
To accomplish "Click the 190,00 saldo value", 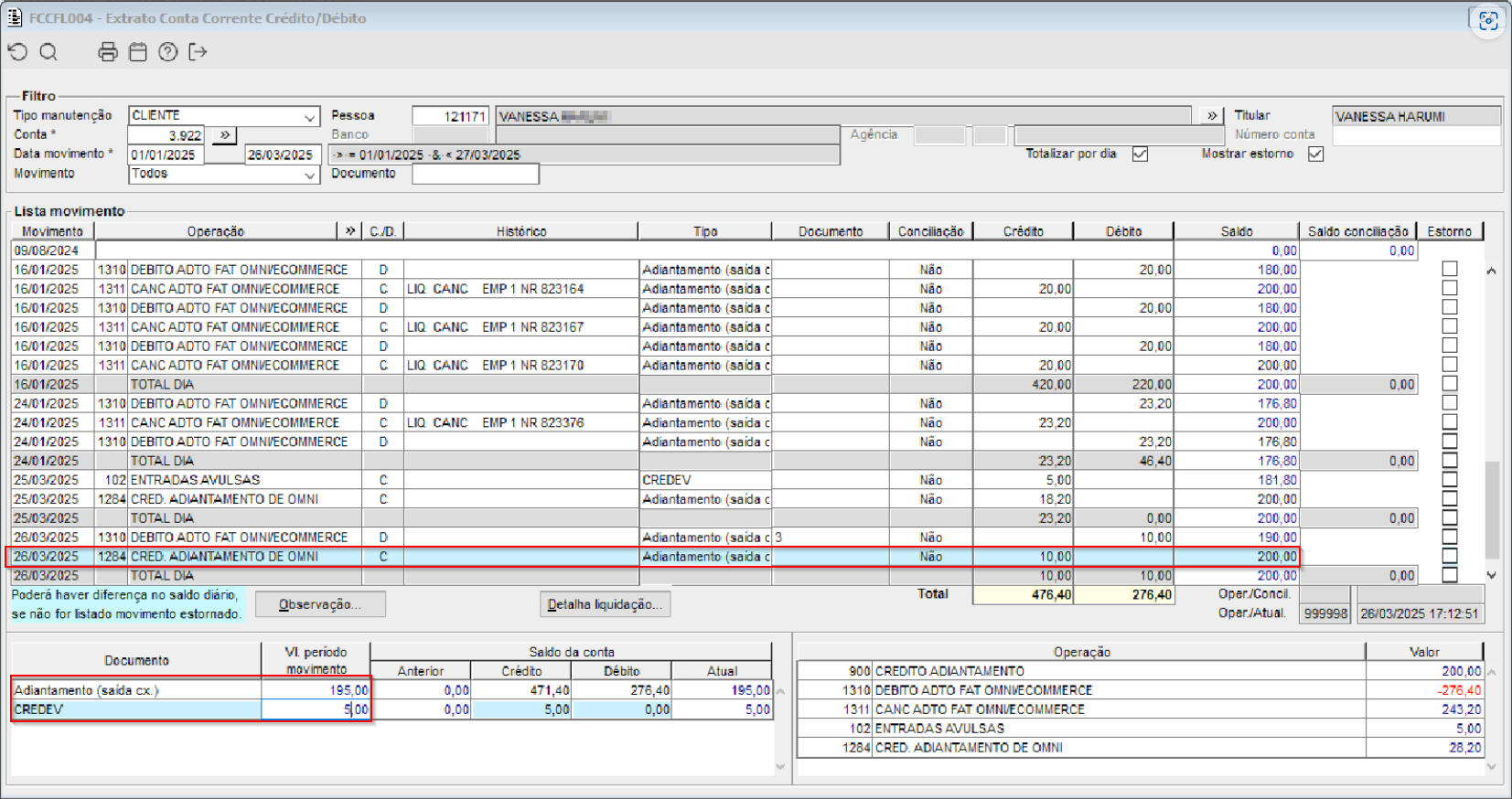I will [x=1276, y=538].
